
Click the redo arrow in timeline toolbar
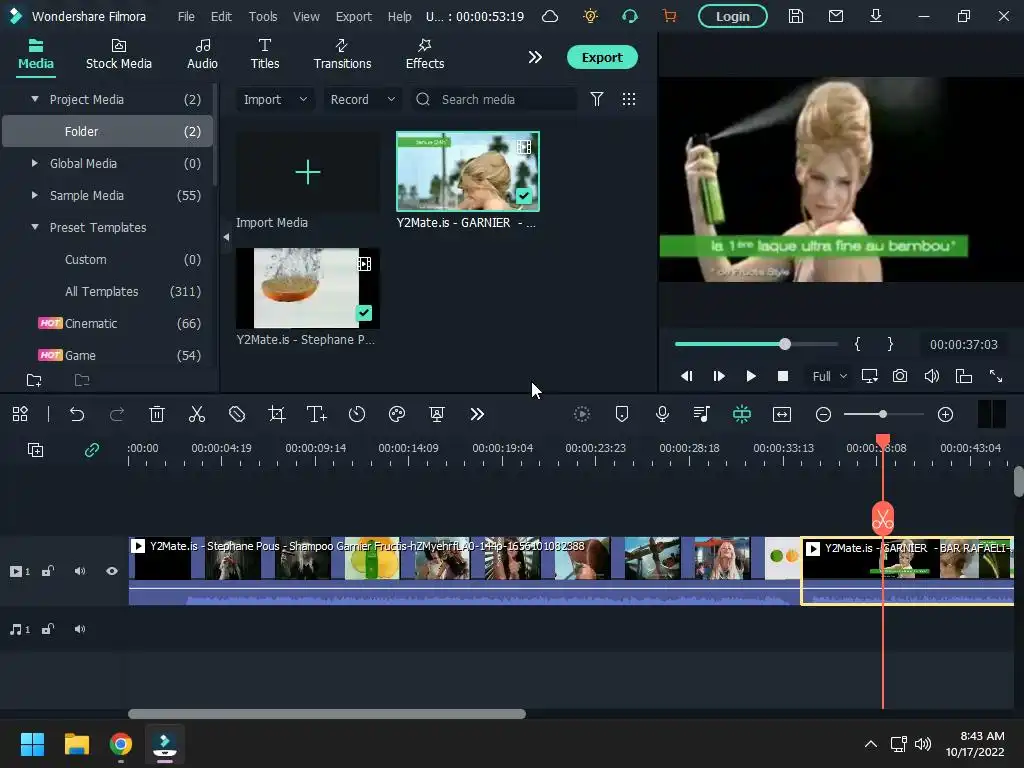point(117,414)
